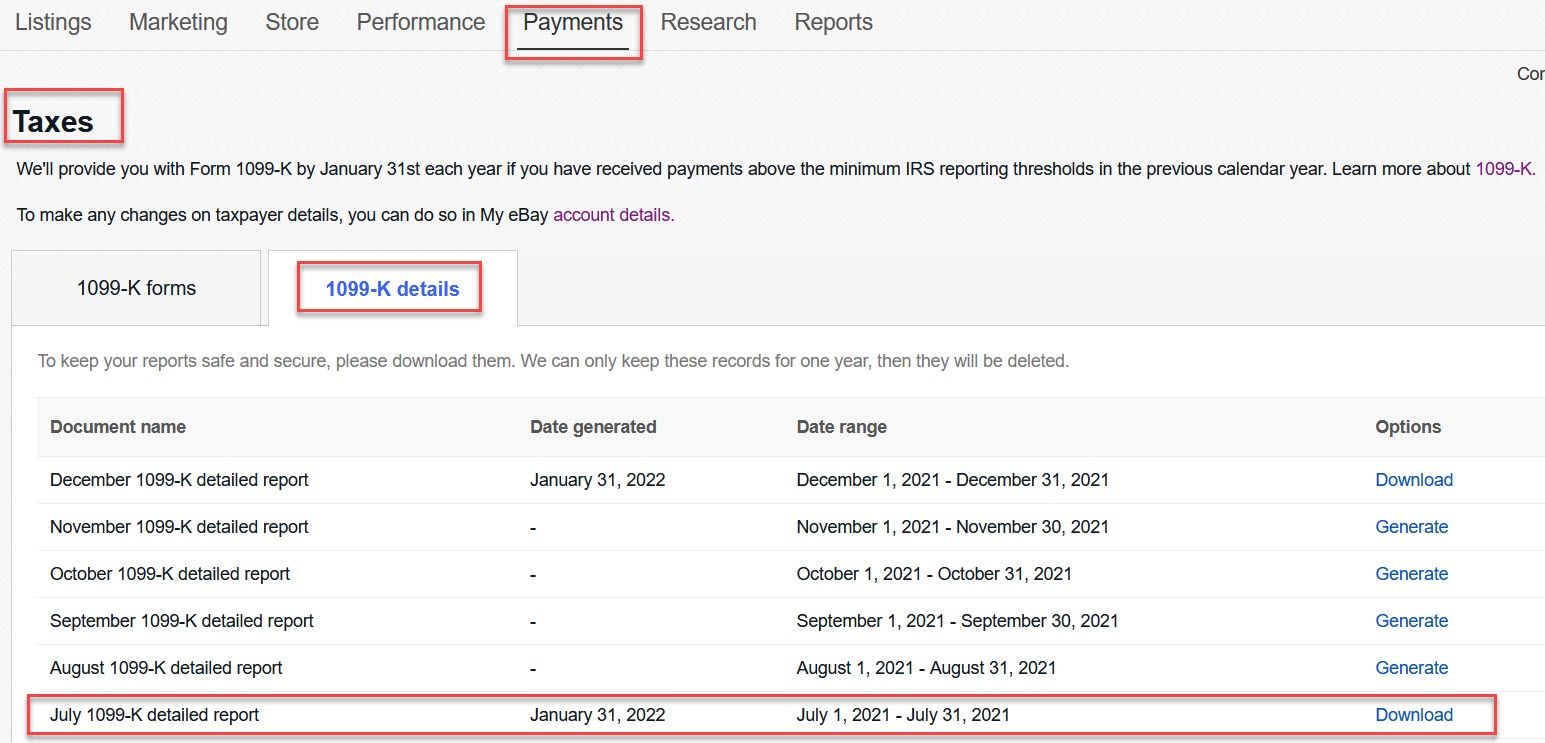
Task: Download the December 1099-K detailed report
Action: 1414,480
